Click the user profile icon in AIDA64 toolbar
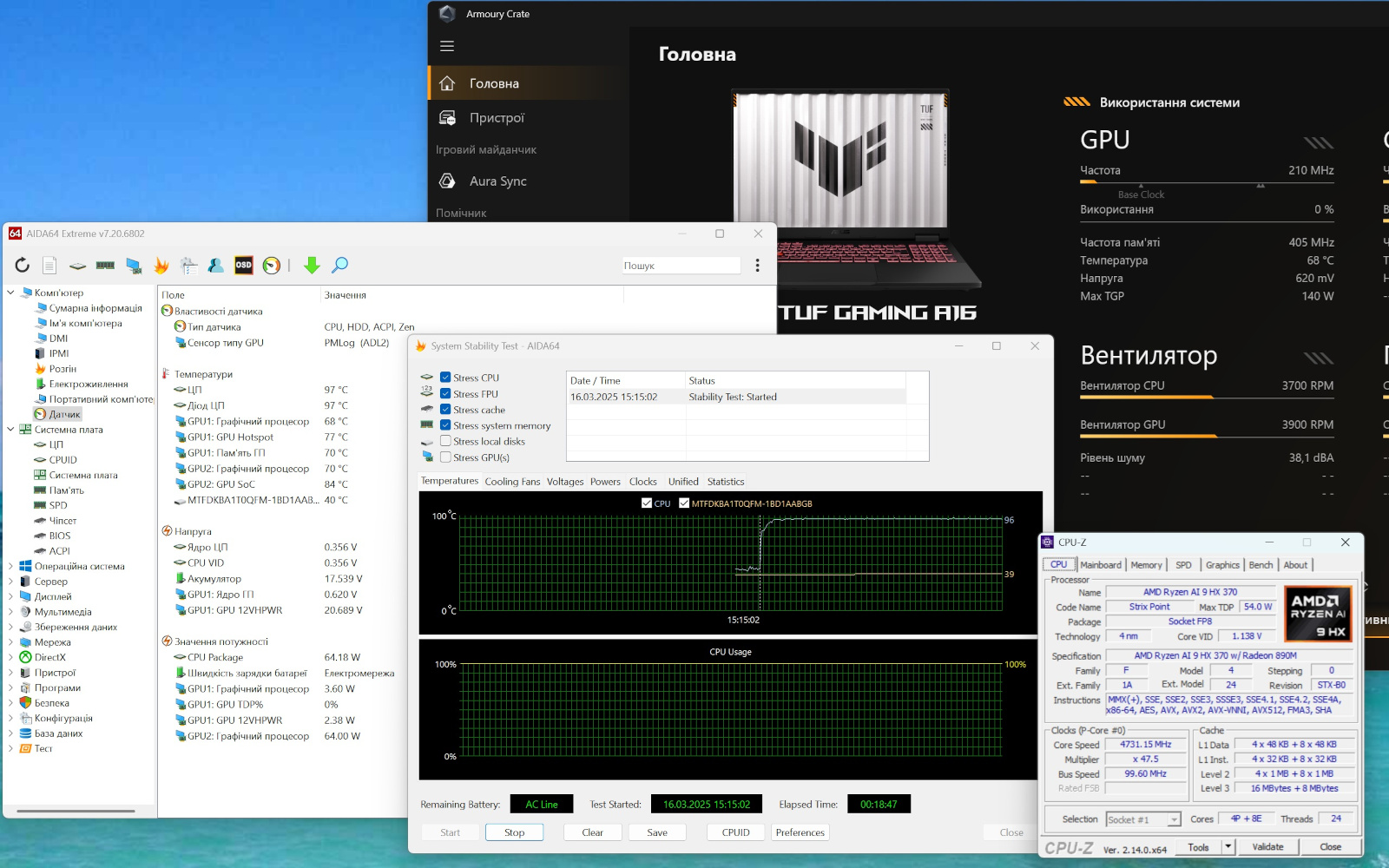The image size is (1389, 868). coord(216,266)
